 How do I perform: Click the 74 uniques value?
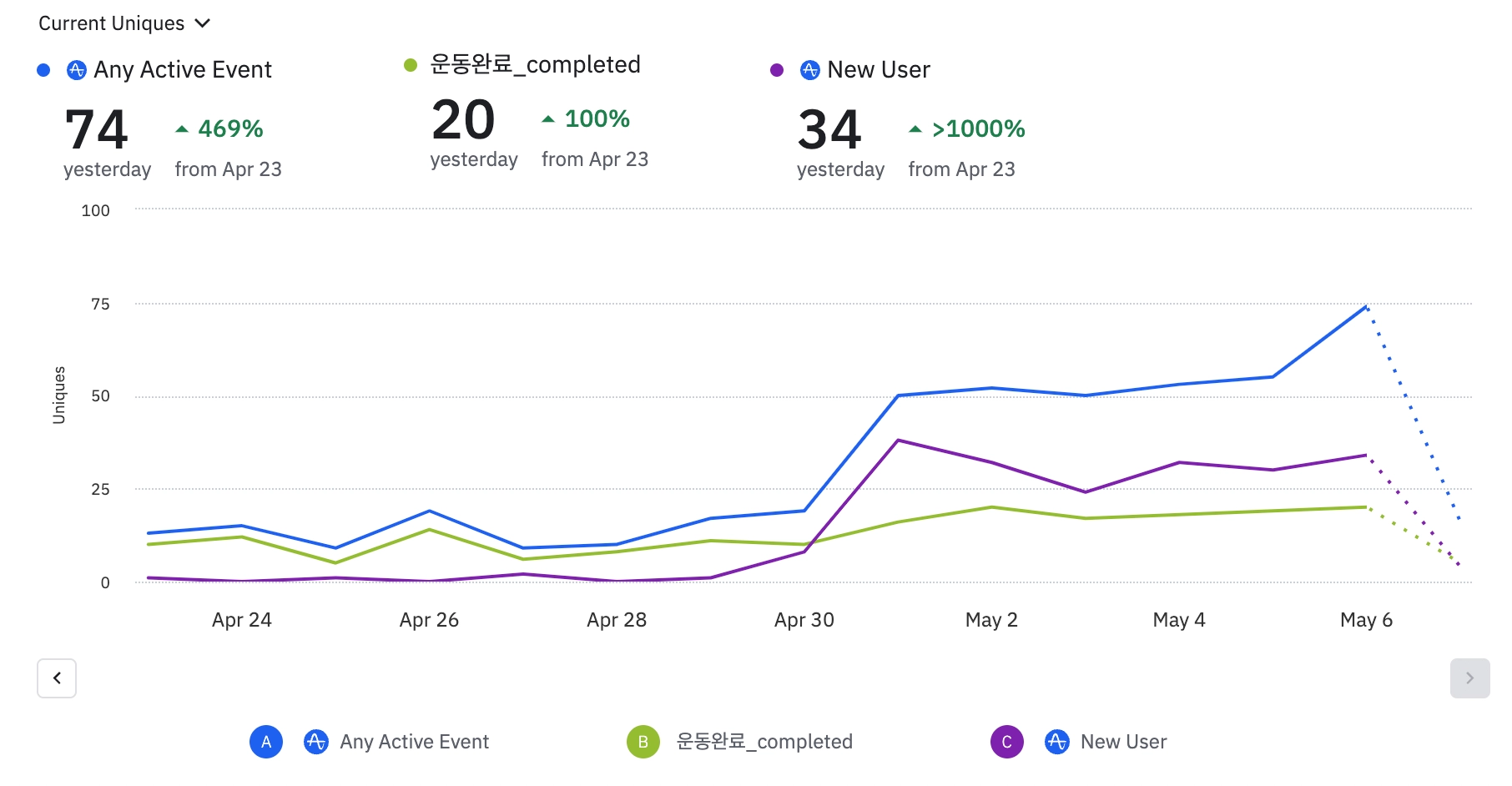(x=97, y=130)
